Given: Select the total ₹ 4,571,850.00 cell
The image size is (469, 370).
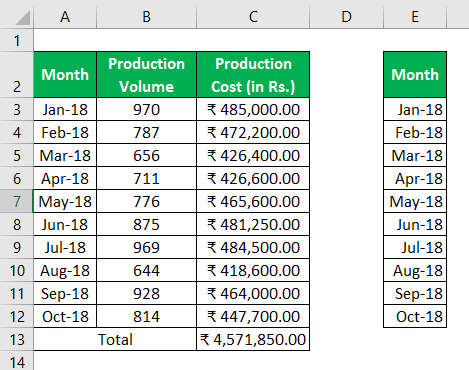Looking at the screenshot, I should 253,339.
